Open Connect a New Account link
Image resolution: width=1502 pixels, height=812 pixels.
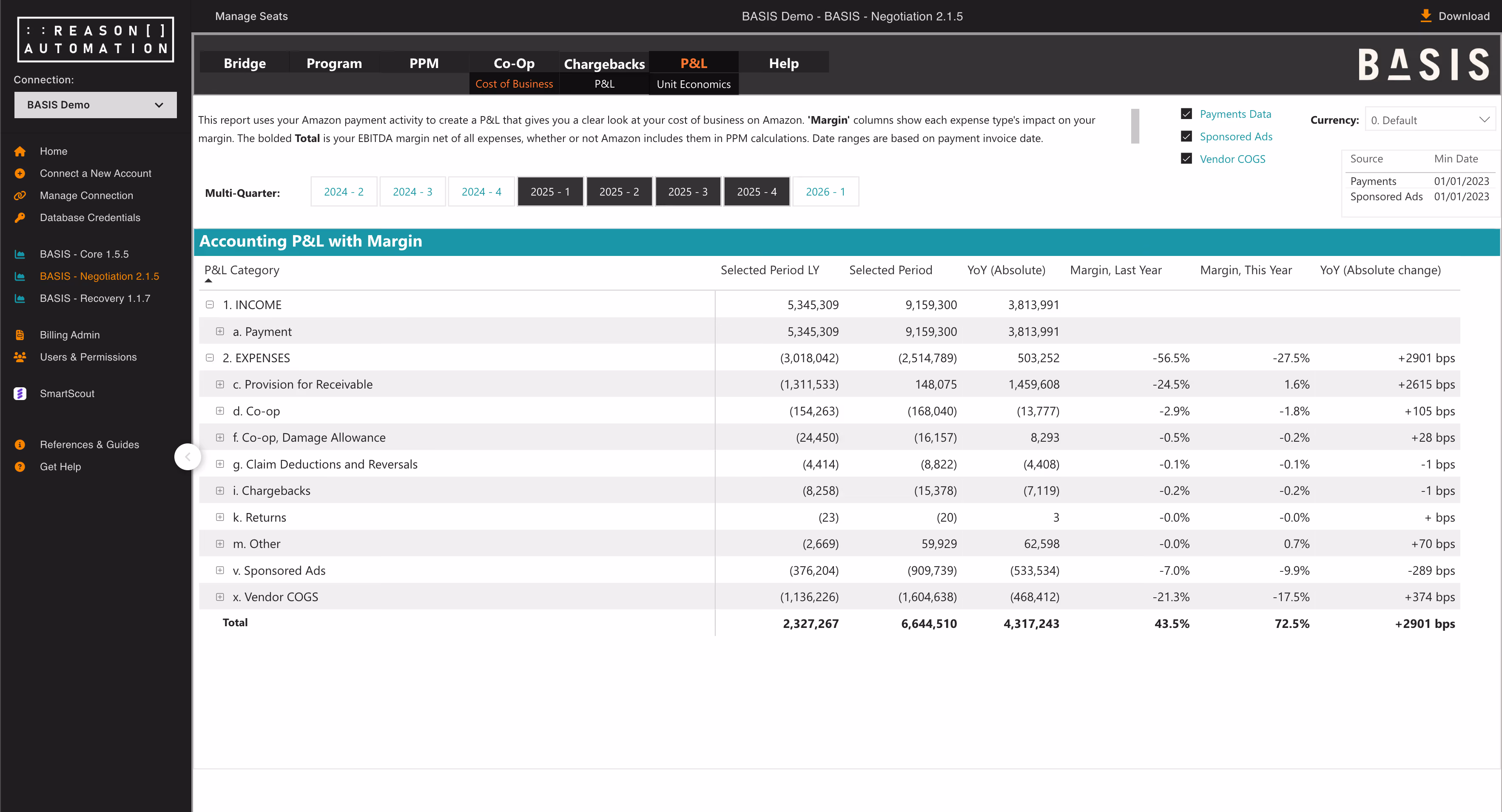[x=96, y=174]
